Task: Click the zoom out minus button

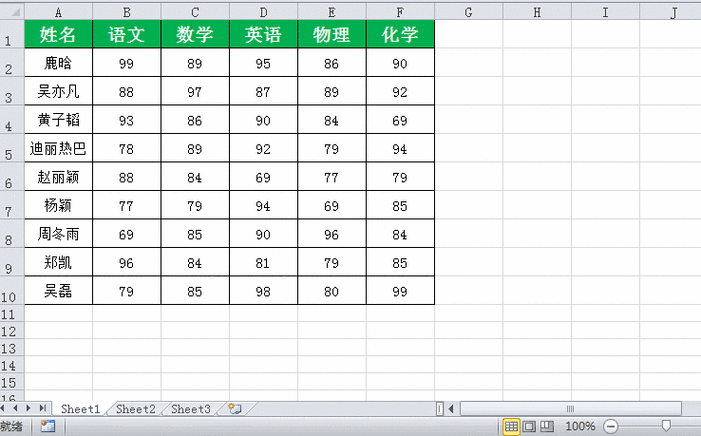Action: click(x=611, y=427)
